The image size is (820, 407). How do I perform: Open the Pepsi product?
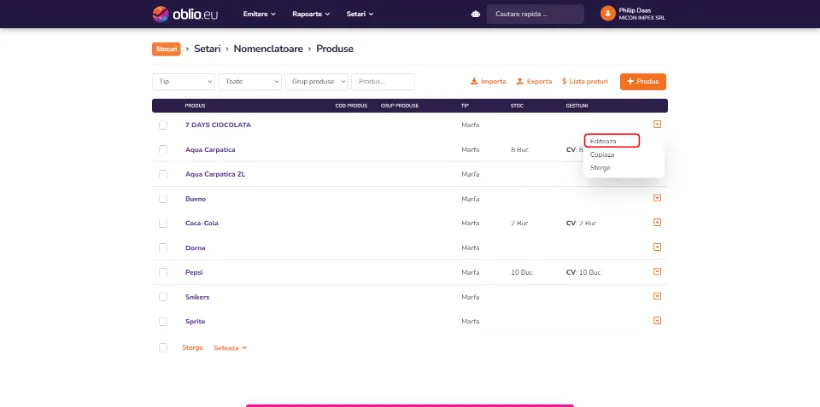coord(194,273)
